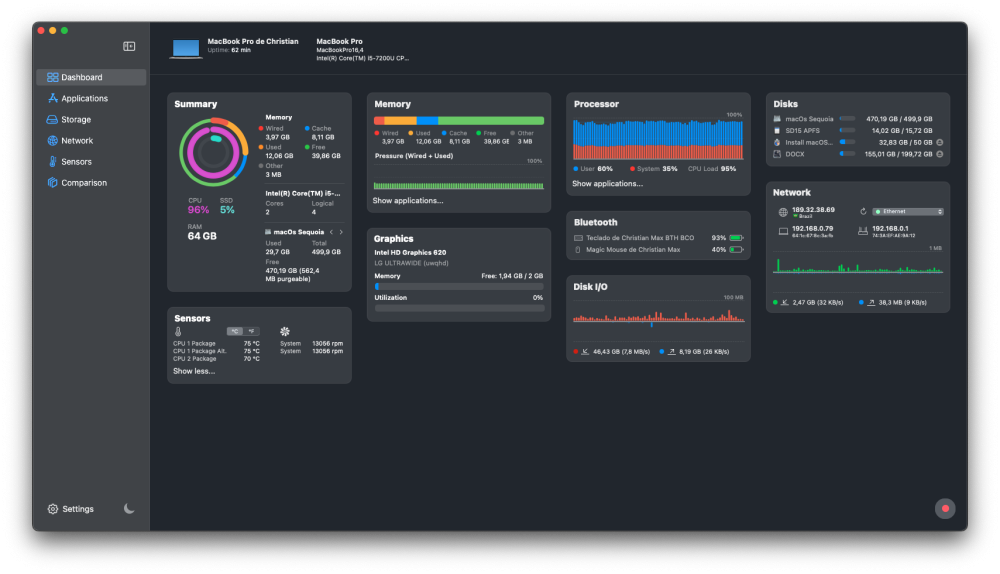The width and height of the screenshot is (1000, 574).
Task: Toggle the sidebar with the panel icon
Action: click(129, 46)
